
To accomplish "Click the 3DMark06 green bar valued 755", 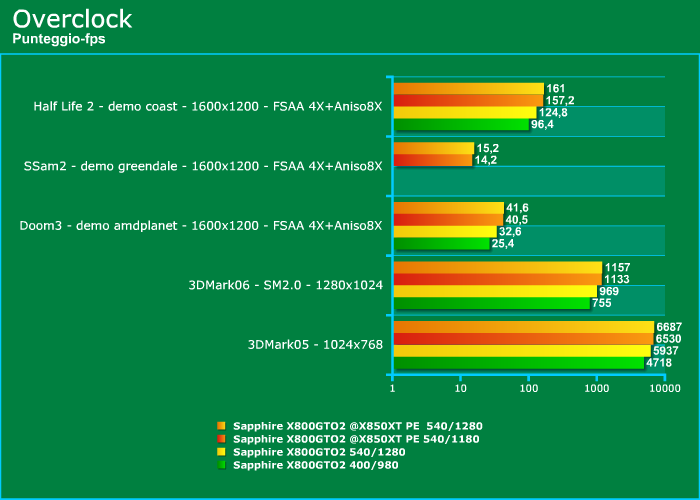I will tap(492, 304).
